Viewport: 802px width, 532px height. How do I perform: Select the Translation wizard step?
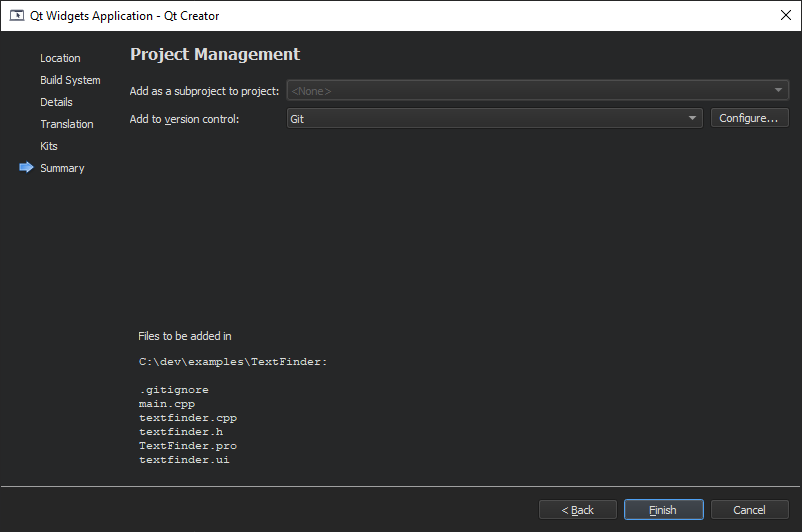[x=66, y=124]
